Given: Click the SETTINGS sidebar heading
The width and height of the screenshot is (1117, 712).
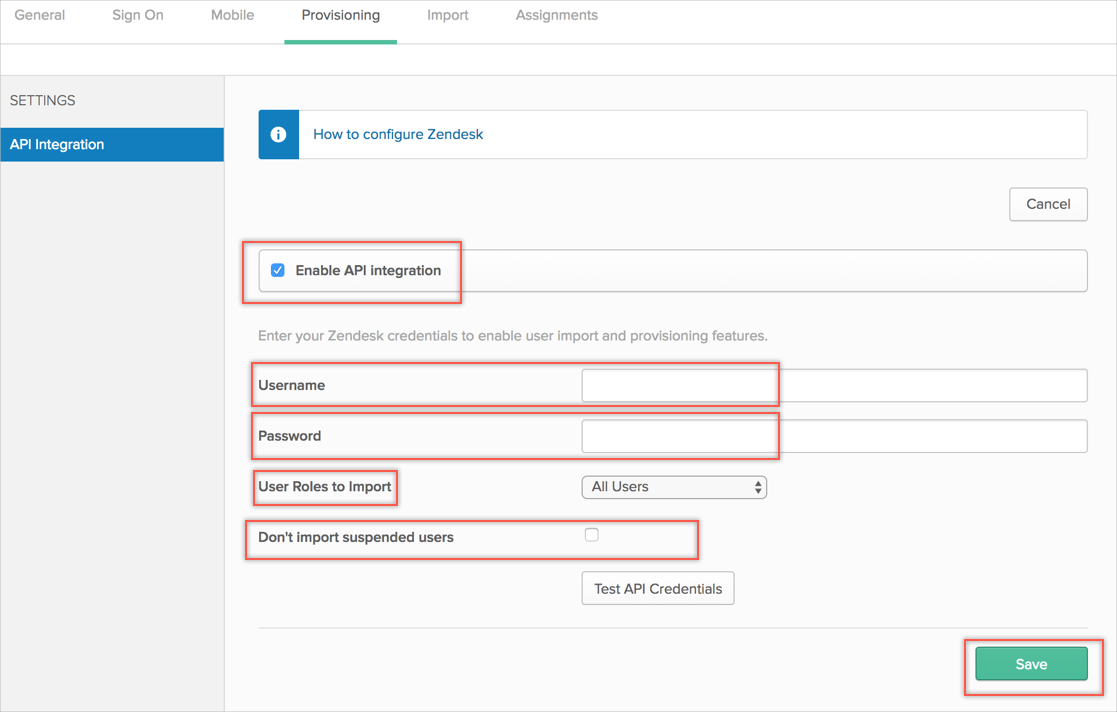Looking at the screenshot, I should coord(43,101).
